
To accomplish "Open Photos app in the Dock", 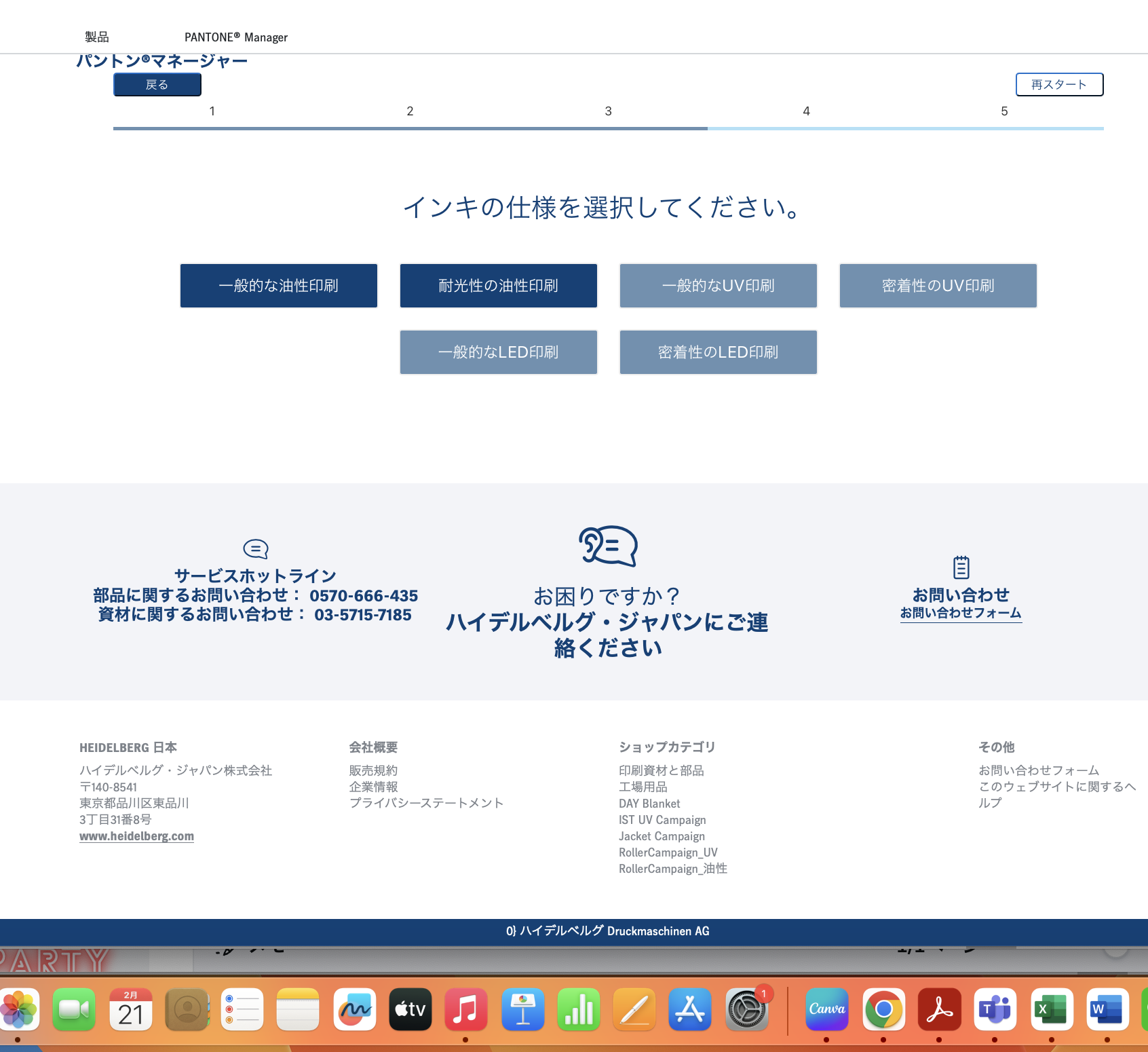I will [19, 1009].
